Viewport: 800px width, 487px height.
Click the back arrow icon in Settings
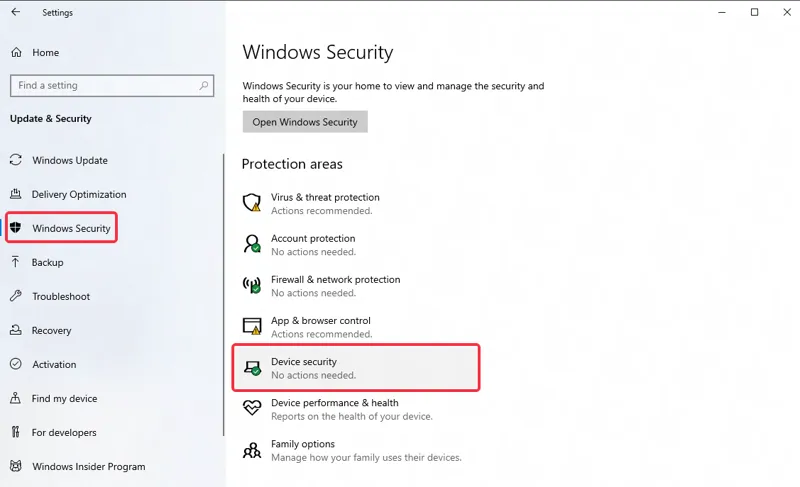(16, 12)
